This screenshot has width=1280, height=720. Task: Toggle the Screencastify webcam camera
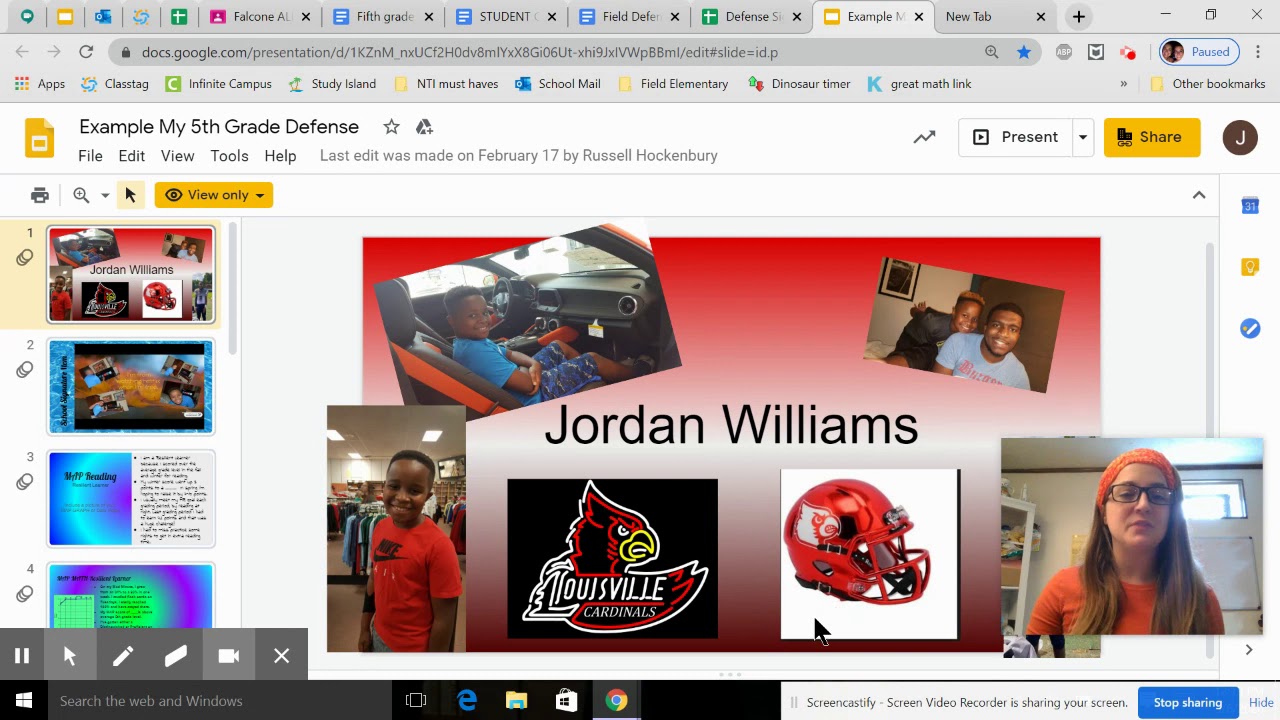pos(229,656)
